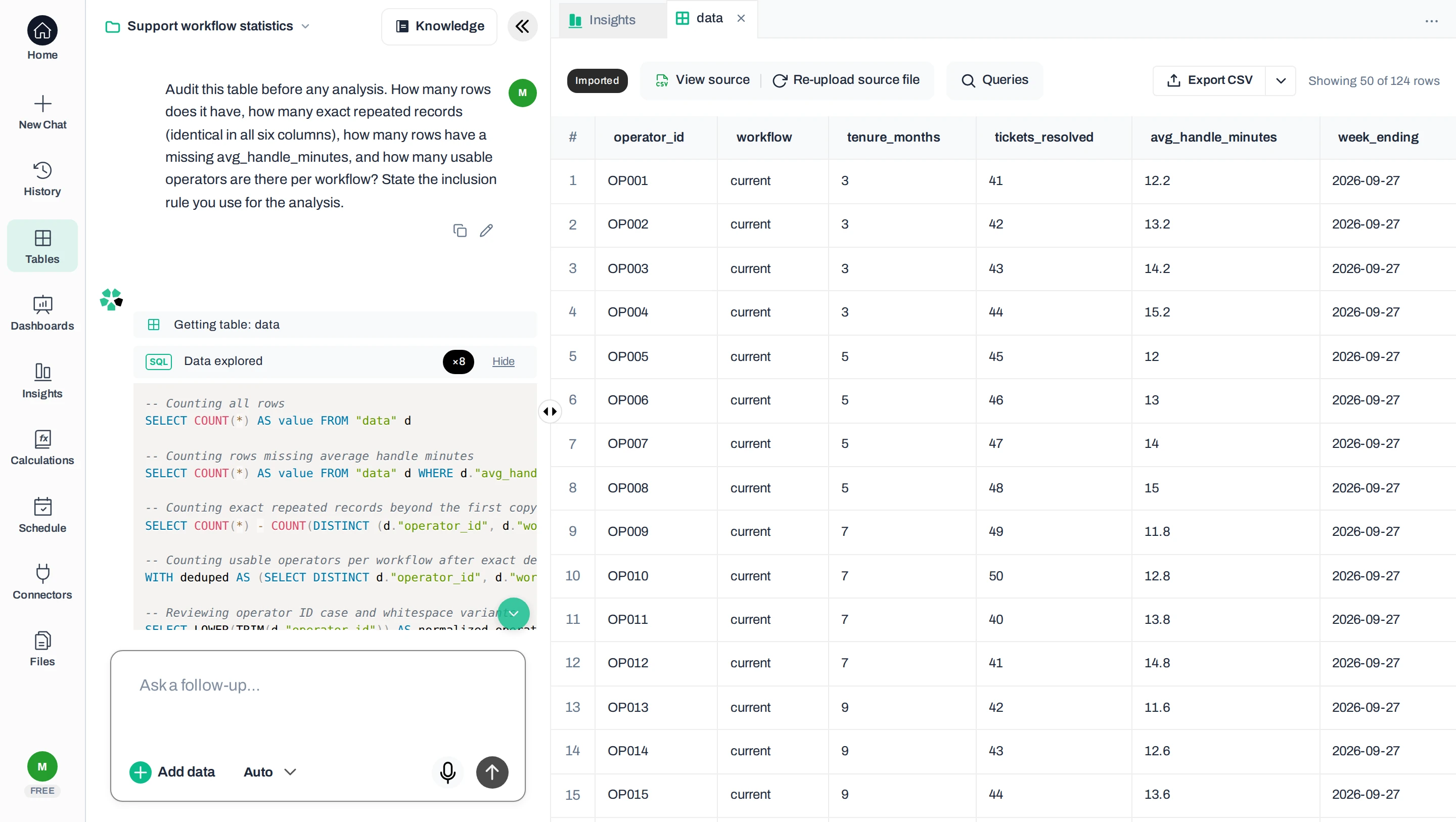
Task: Open the Connectors section
Action: (x=42, y=582)
